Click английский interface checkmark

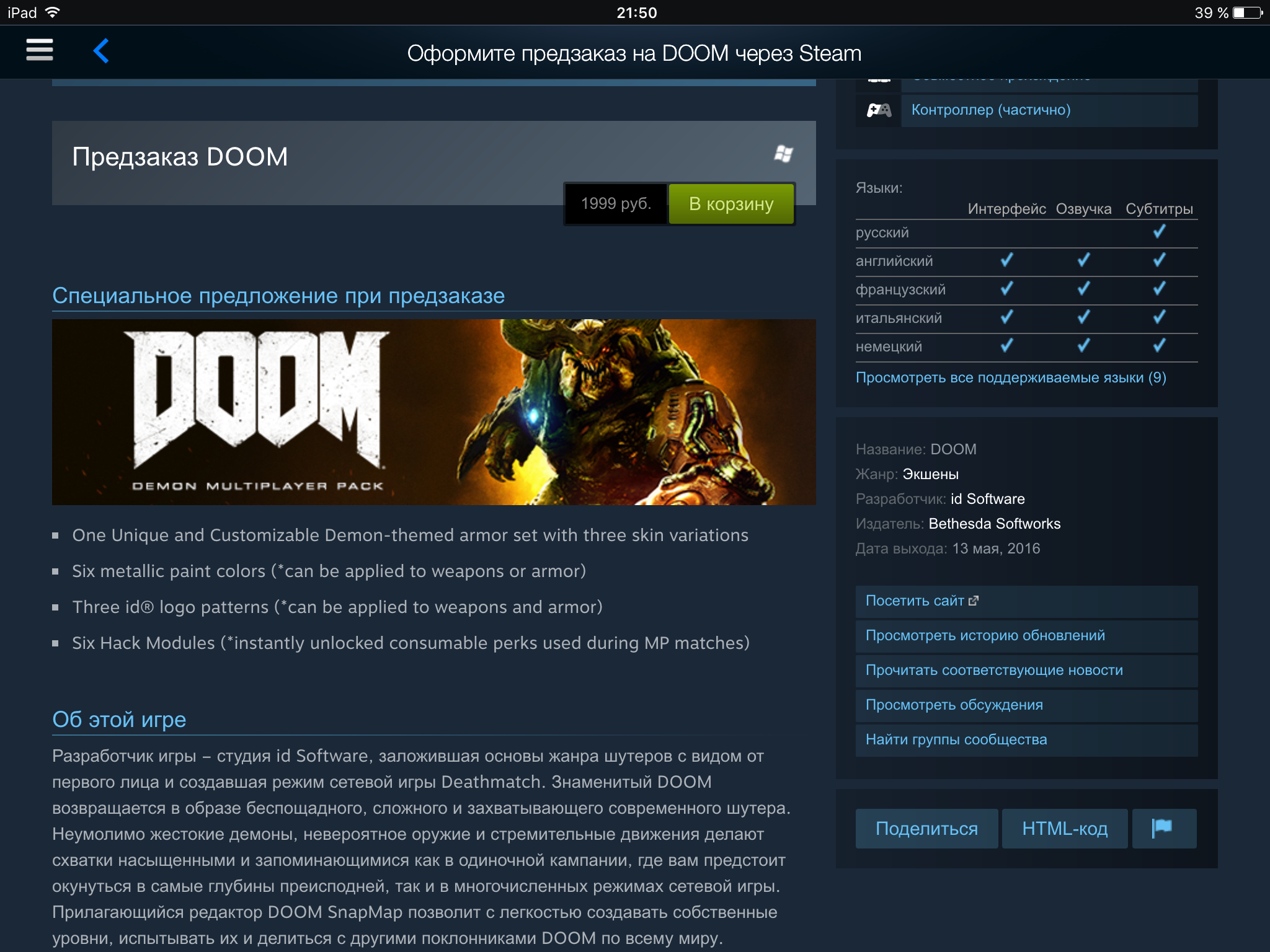click(1006, 260)
